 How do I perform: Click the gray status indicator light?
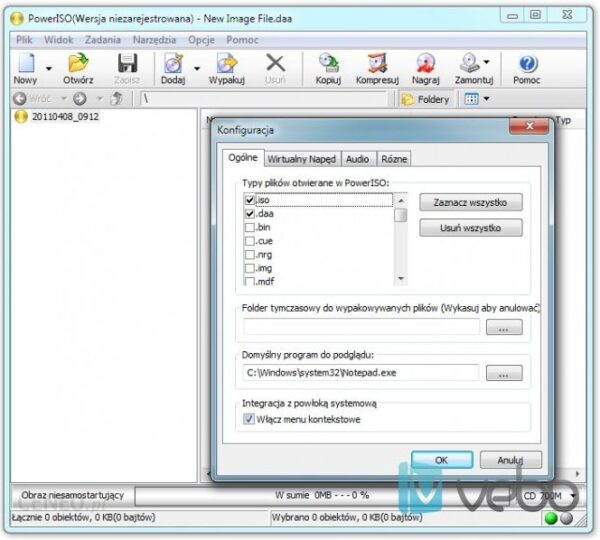click(566, 519)
